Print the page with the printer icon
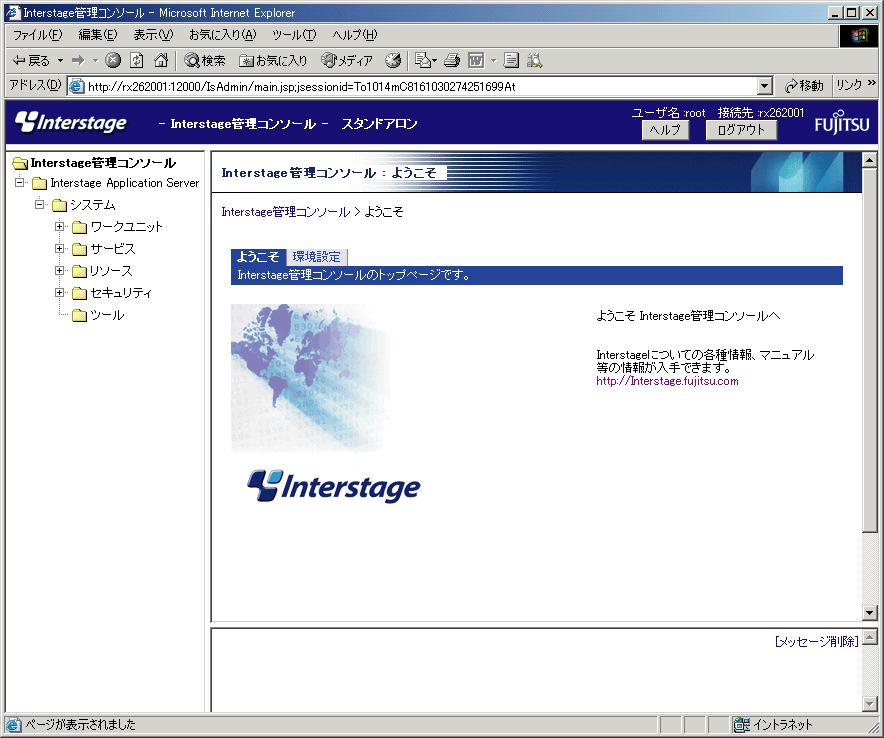Image resolution: width=884 pixels, height=738 pixels. (x=452, y=60)
